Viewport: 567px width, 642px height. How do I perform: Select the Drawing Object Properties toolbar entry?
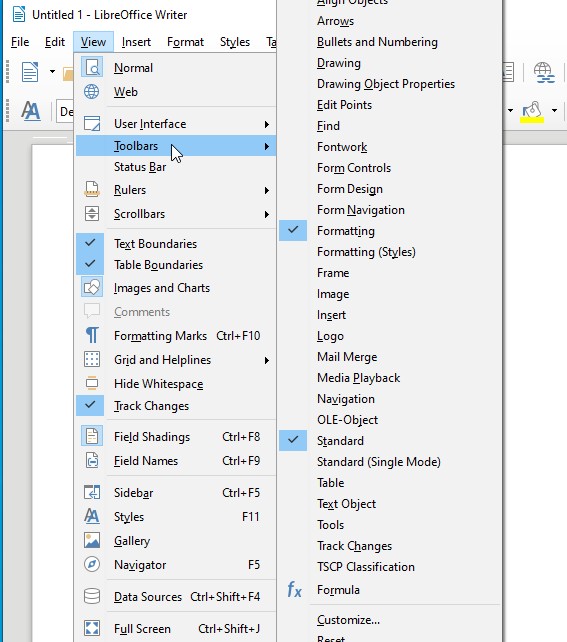pos(389,84)
